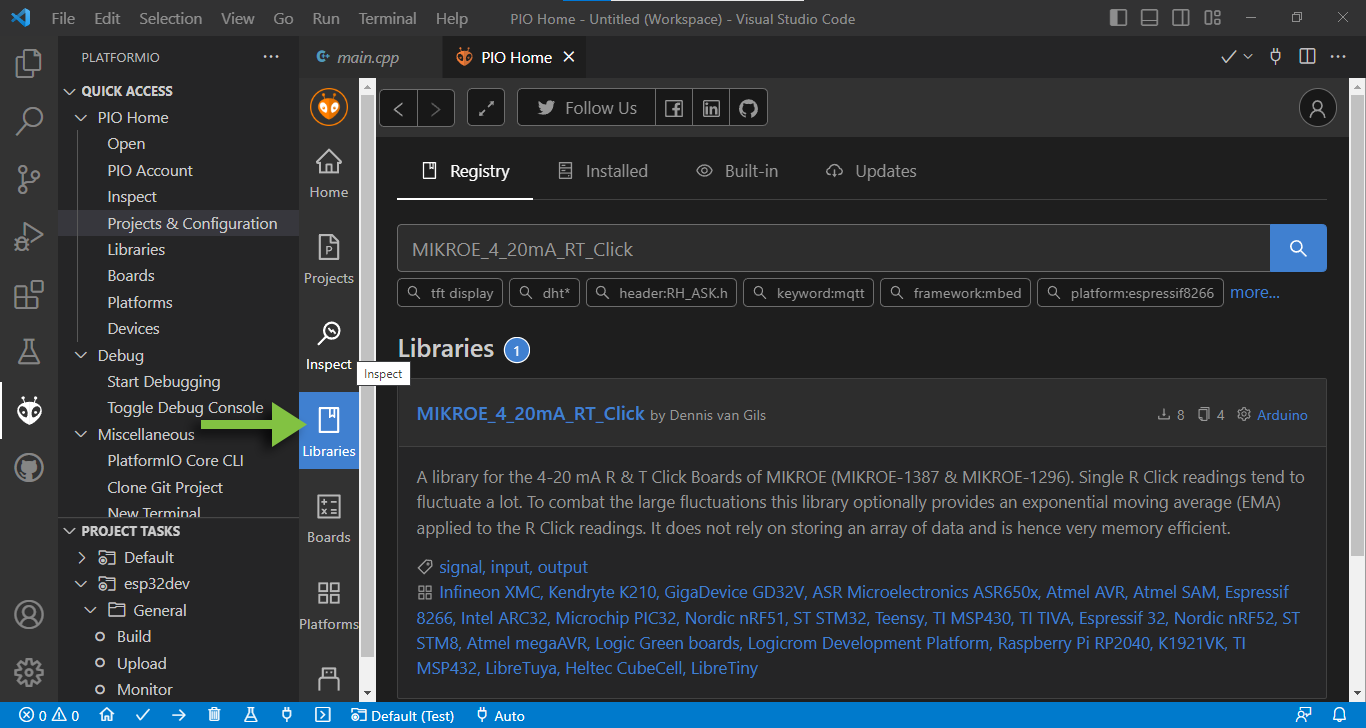
Task: Open Inspect in PIO Home sidebar
Action: click(x=328, y=345)
